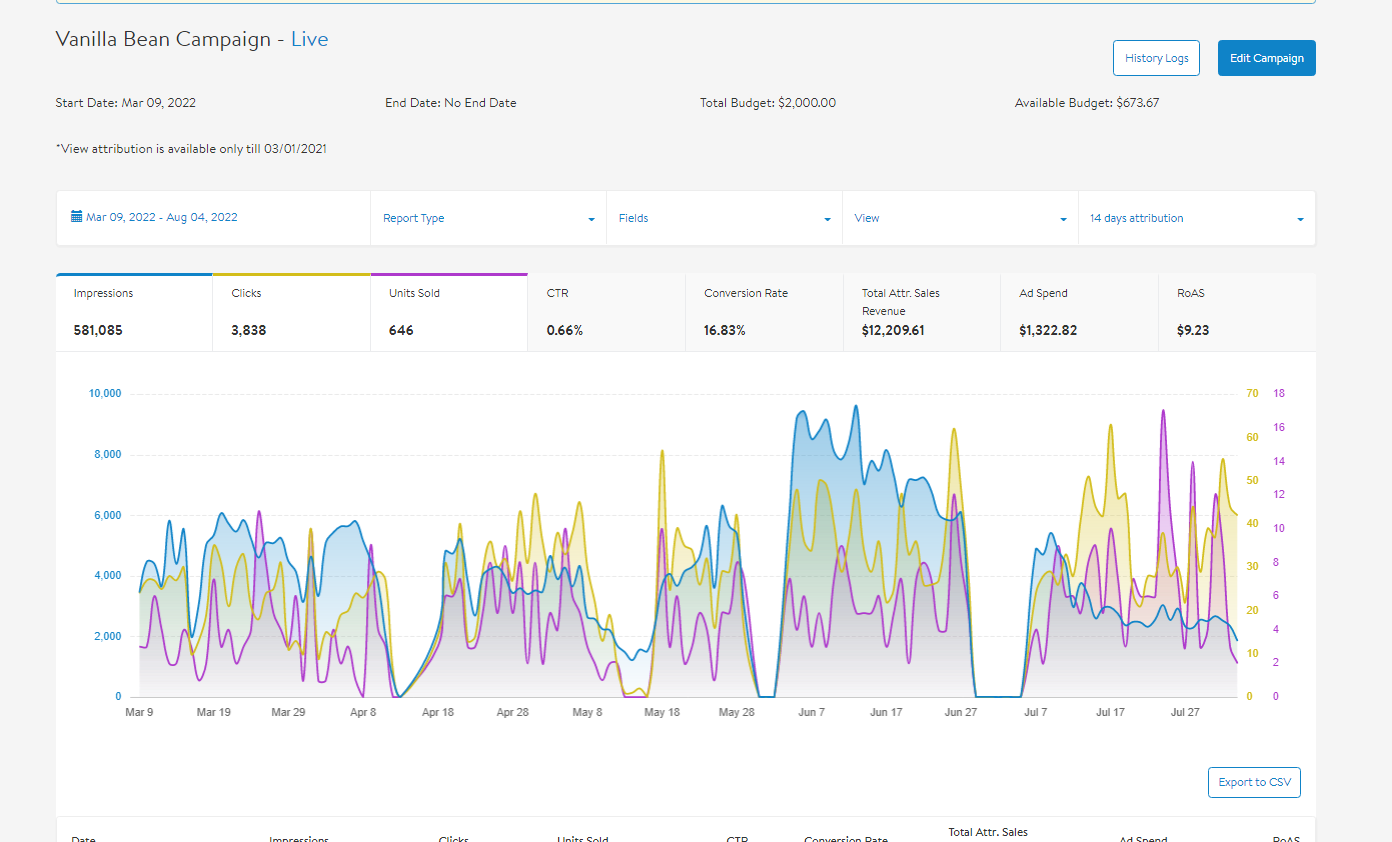Viewport: 1392px width, 842px height.
Task: Change the 14 days attribution dropdown
Action: [x=1196, y=218]
